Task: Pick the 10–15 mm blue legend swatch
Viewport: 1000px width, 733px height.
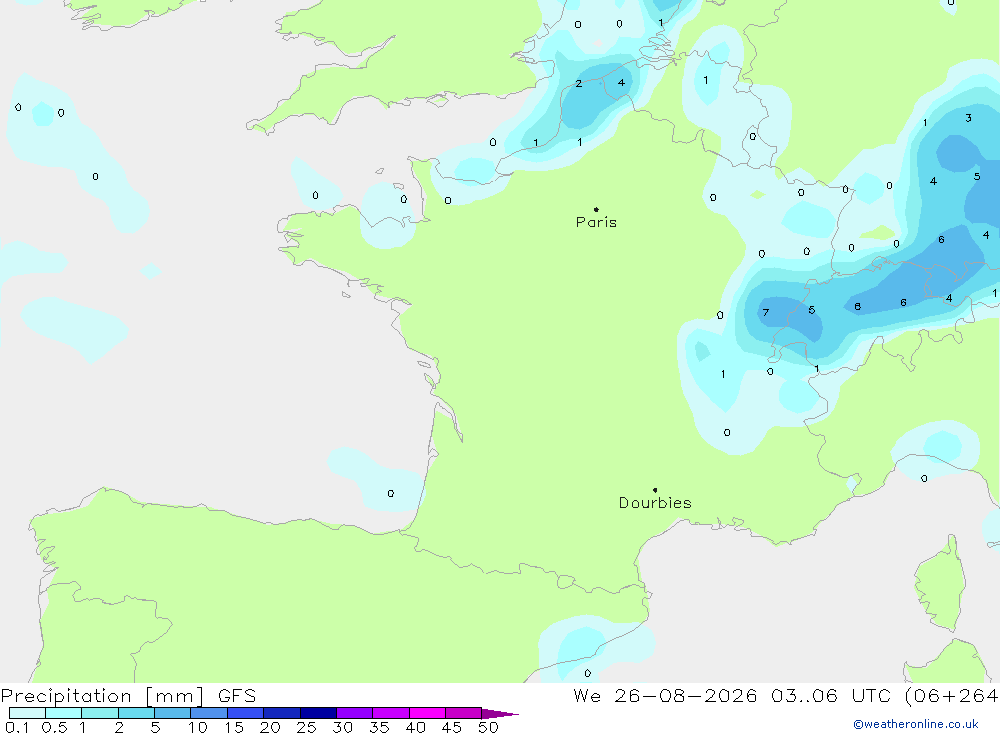Action: click(x=209, y=713)
